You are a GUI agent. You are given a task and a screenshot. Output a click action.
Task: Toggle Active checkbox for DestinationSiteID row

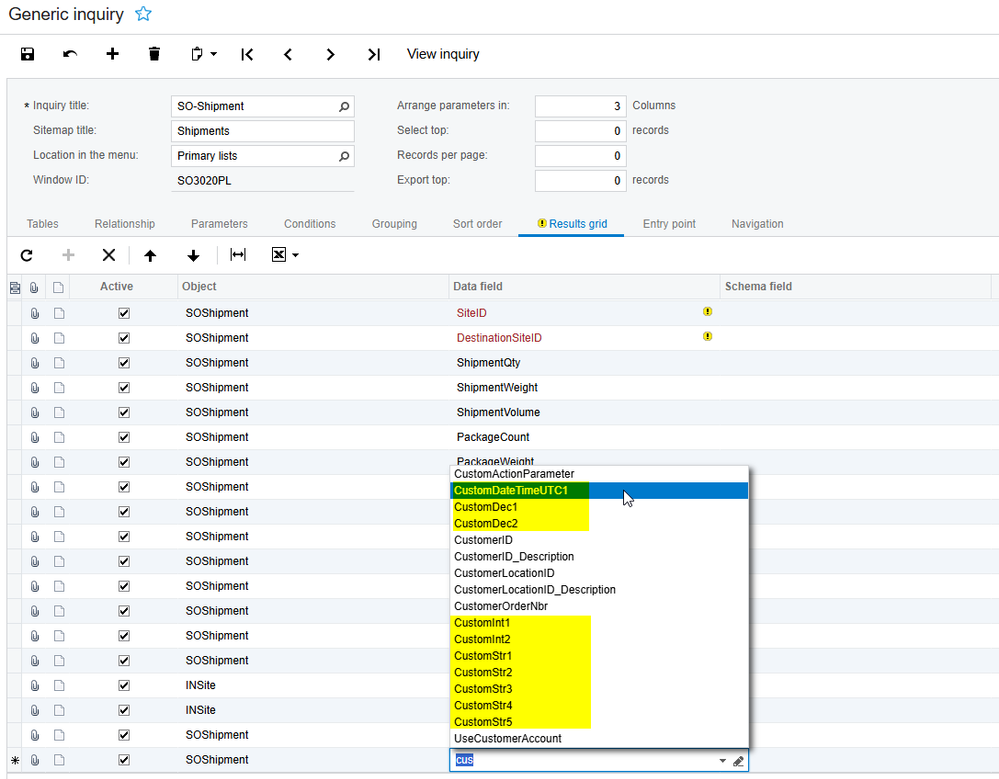click(124, 338)
